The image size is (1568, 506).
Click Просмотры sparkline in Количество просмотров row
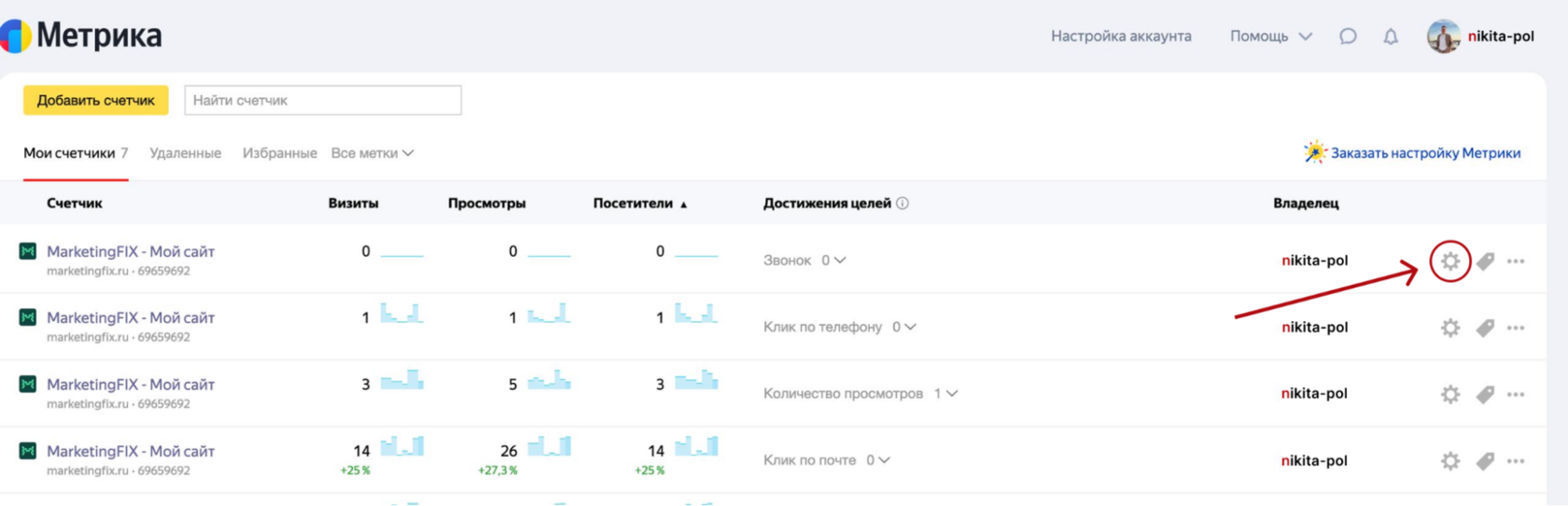(549, 380)
